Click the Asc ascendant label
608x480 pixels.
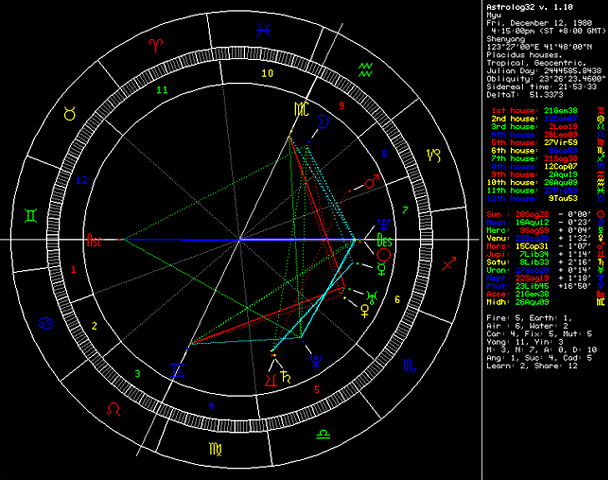[94, 240]
